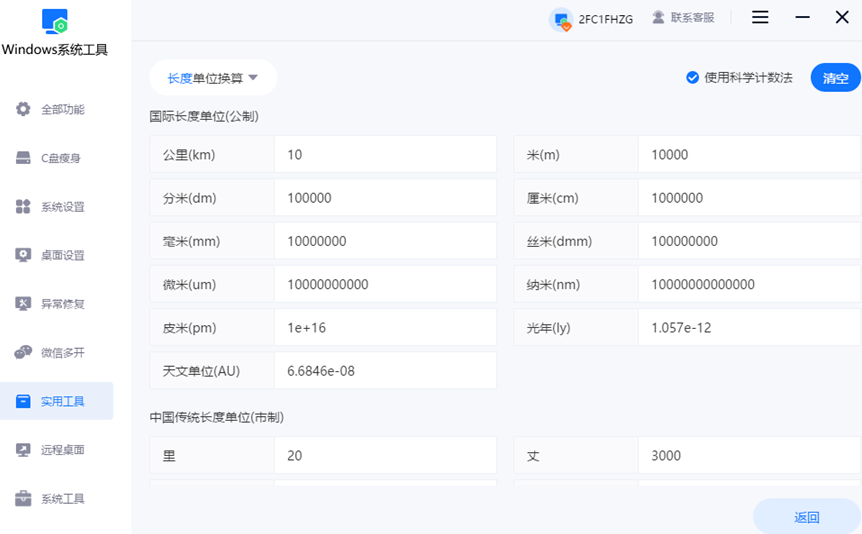The height and width of the screenshot is (534, 862).
Task: Click the 里 field showing 20
Action: 385,455
